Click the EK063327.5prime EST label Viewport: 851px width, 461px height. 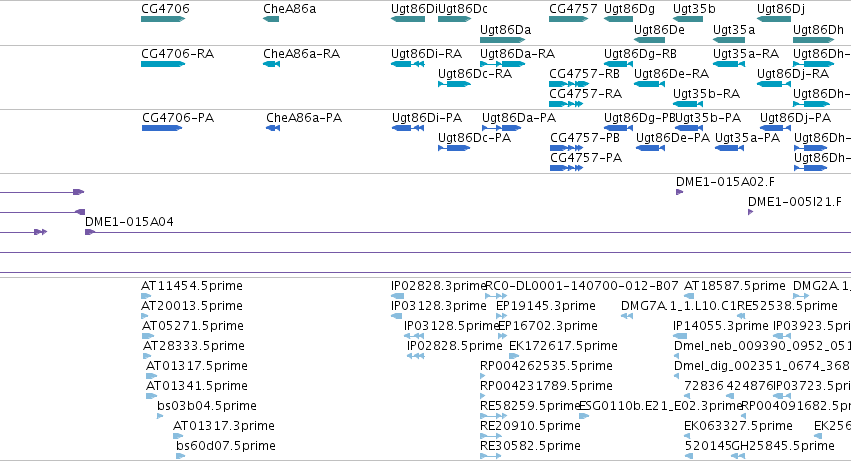738,427
